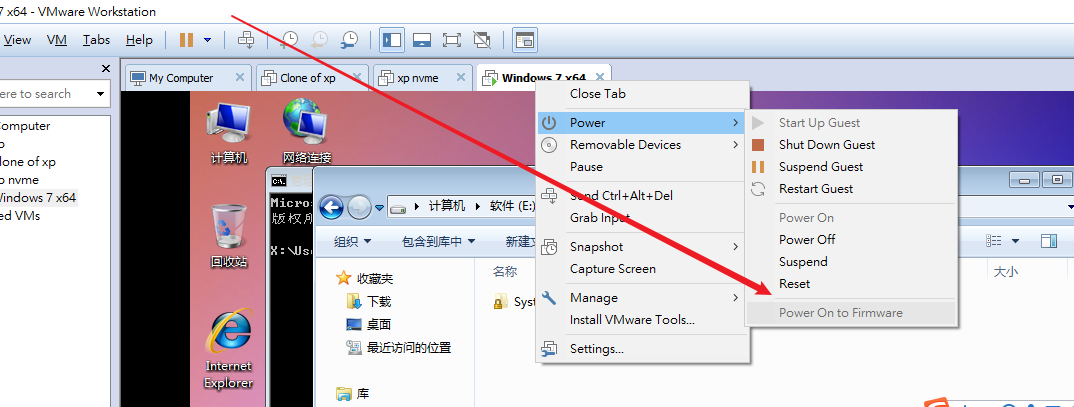Take a snapshot using the toolbar clock icon
This screenshot has height=407, width=1074.
click(x=289, y=40)
